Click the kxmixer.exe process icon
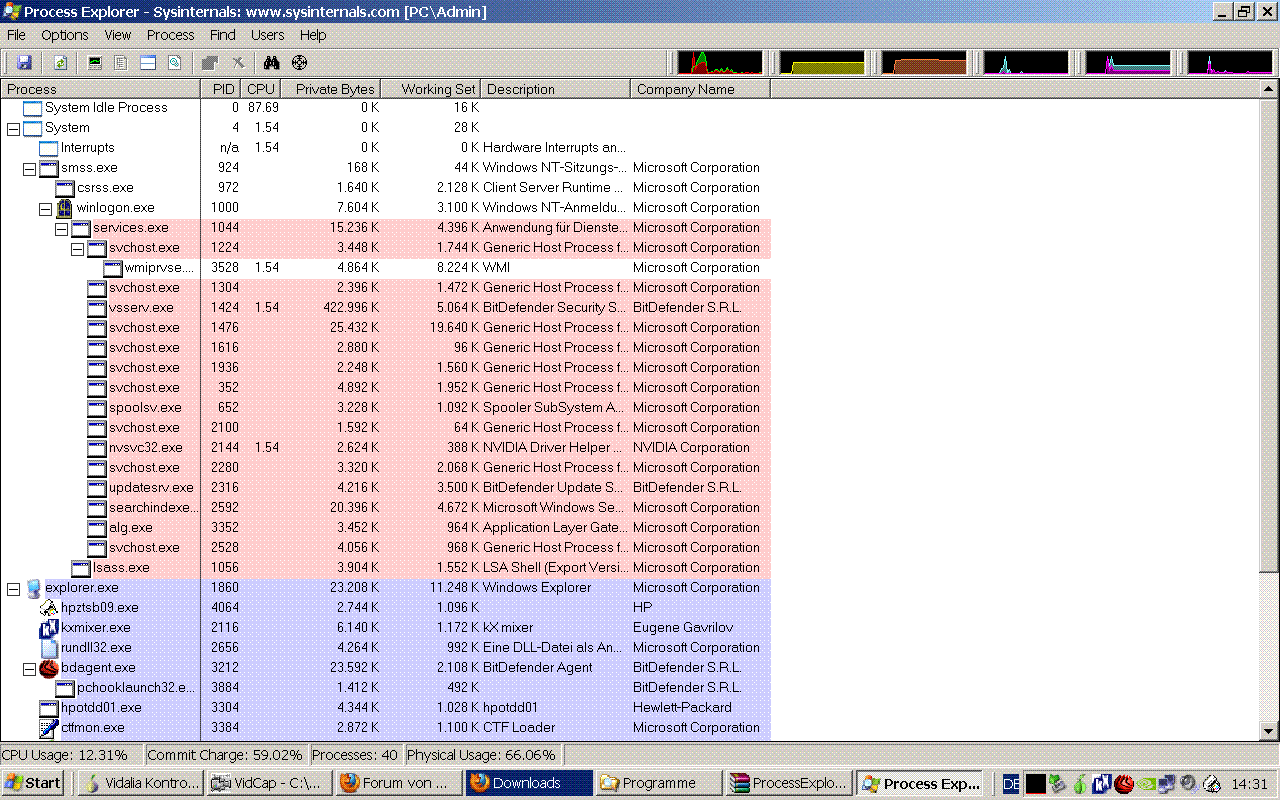The width and height of the screenshot is (1280, 800). pos(48,627)
